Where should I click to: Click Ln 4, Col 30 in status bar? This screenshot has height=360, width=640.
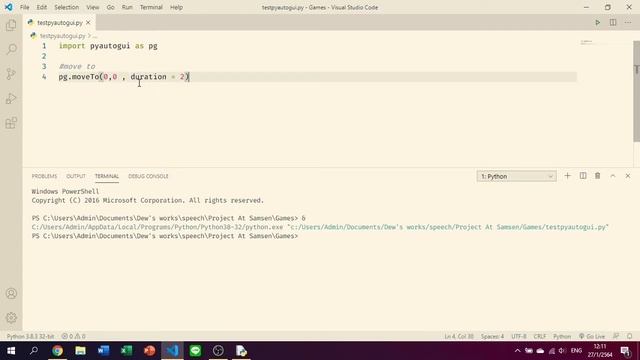[x=459, y=336]
